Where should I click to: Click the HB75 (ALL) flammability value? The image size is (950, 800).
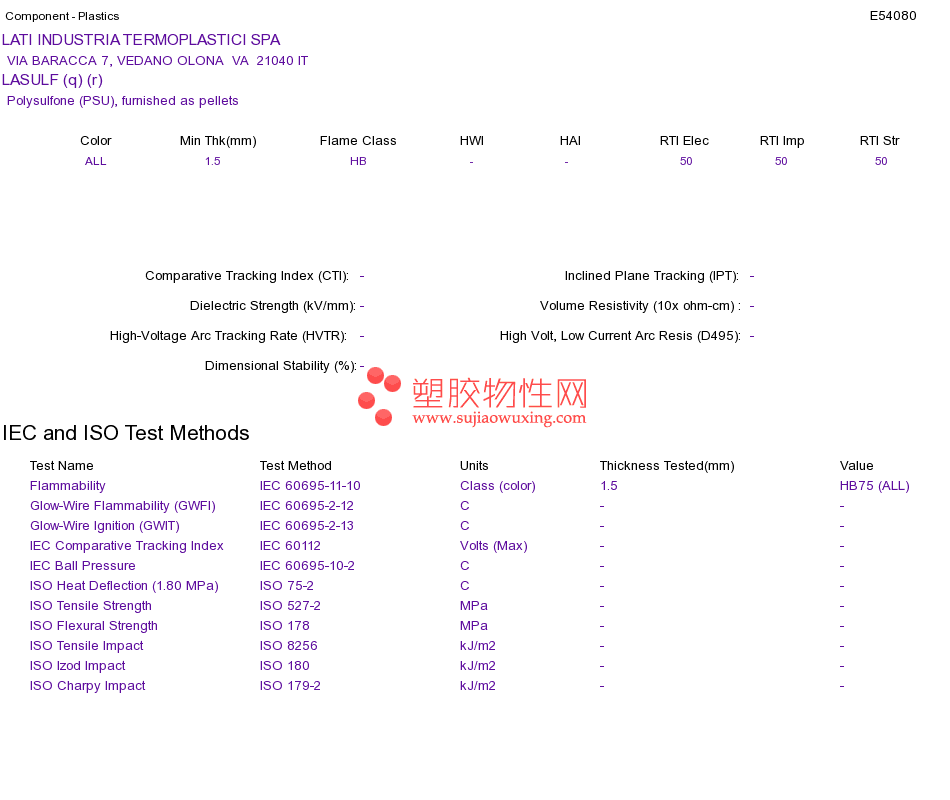874,486
